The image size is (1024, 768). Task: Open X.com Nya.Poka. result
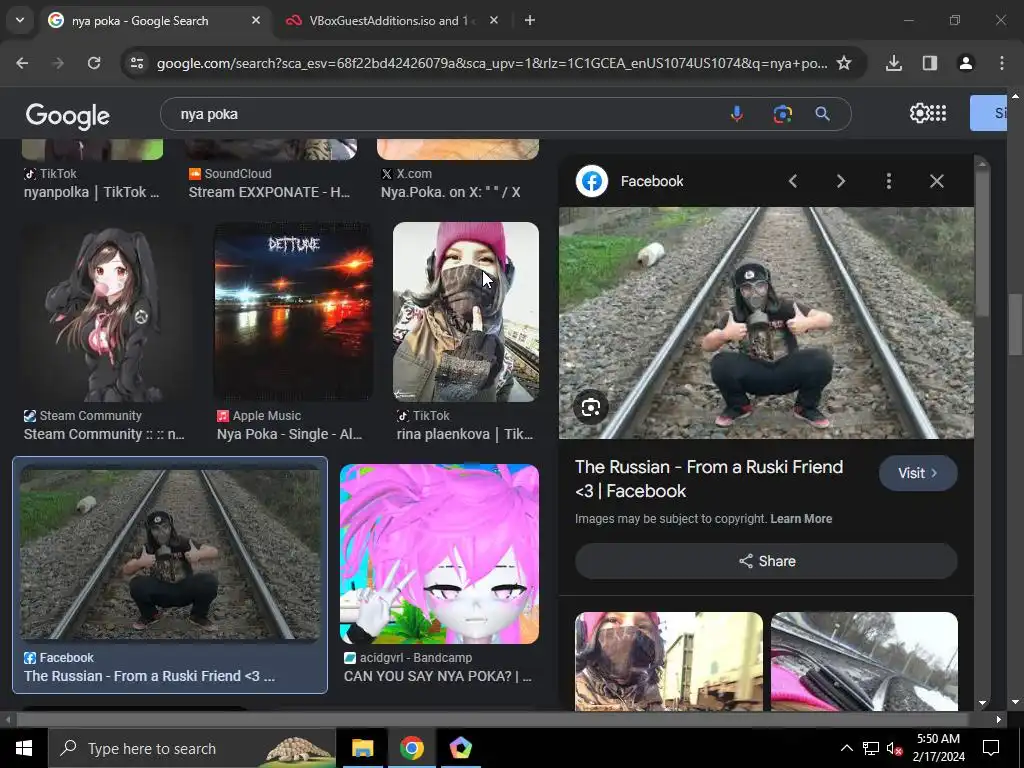[x=451, y=192]
